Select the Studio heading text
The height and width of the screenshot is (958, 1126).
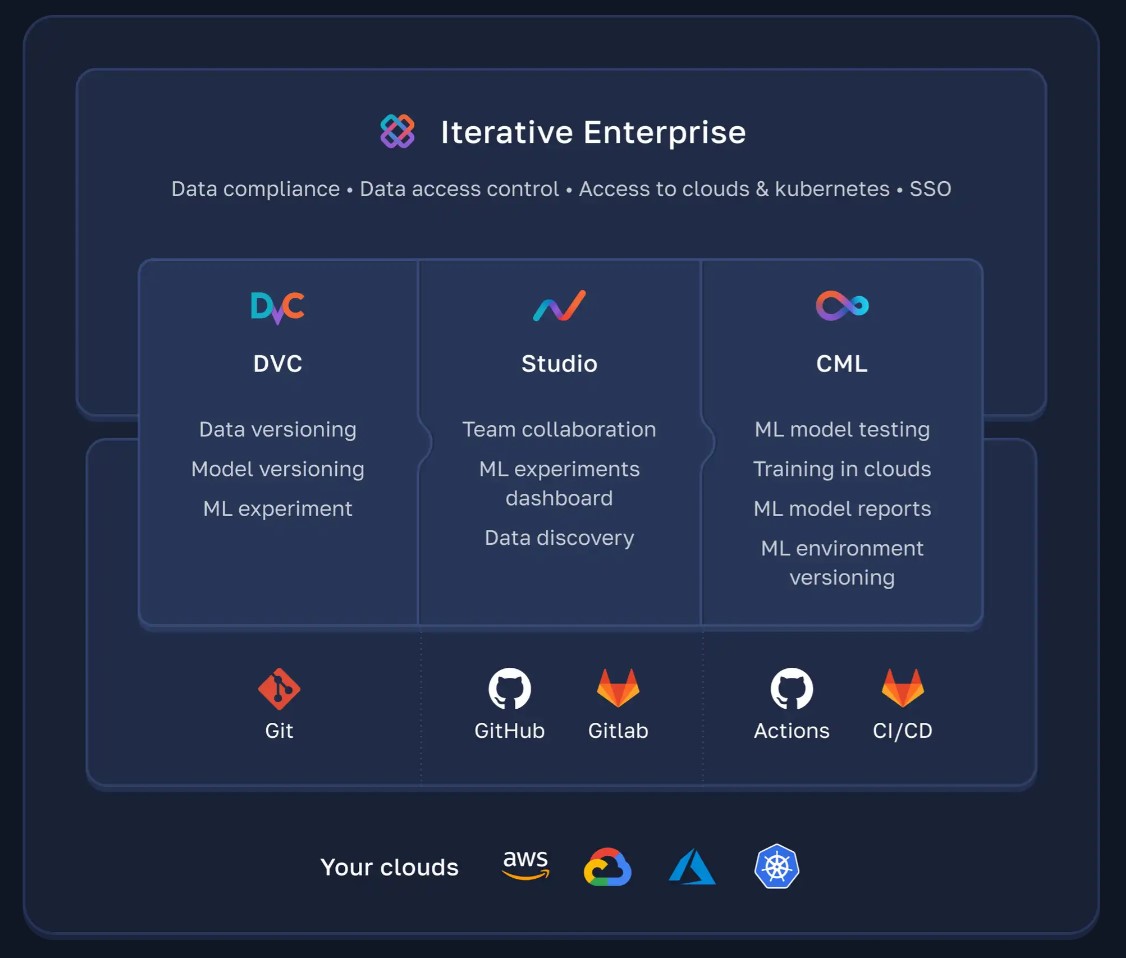point(559,364)
